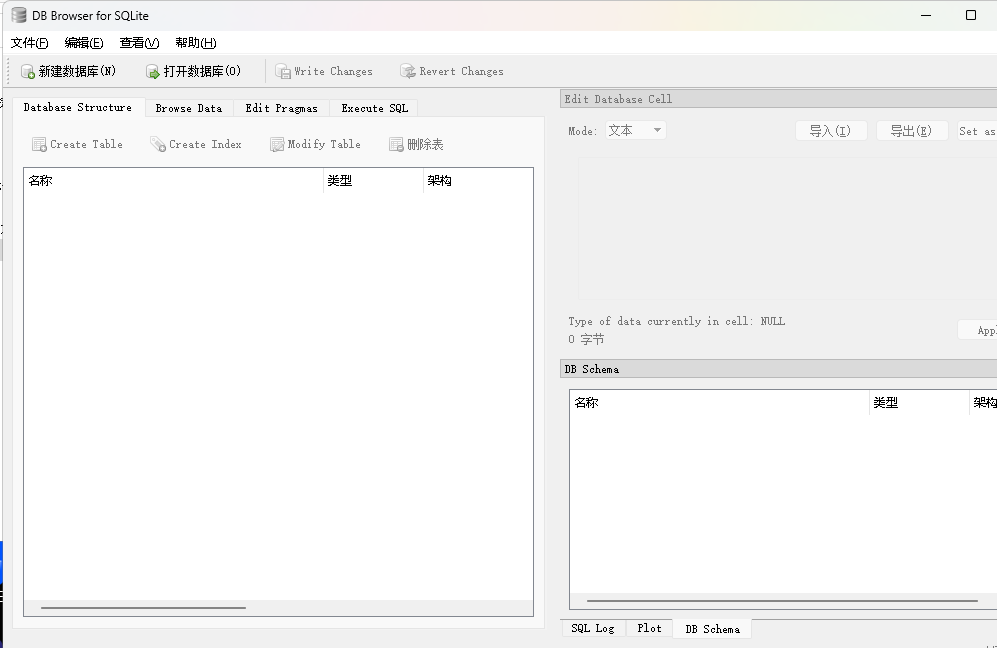Click the DB Browser application icon in titlebar
Screen dimensions: 997x648
17,15
